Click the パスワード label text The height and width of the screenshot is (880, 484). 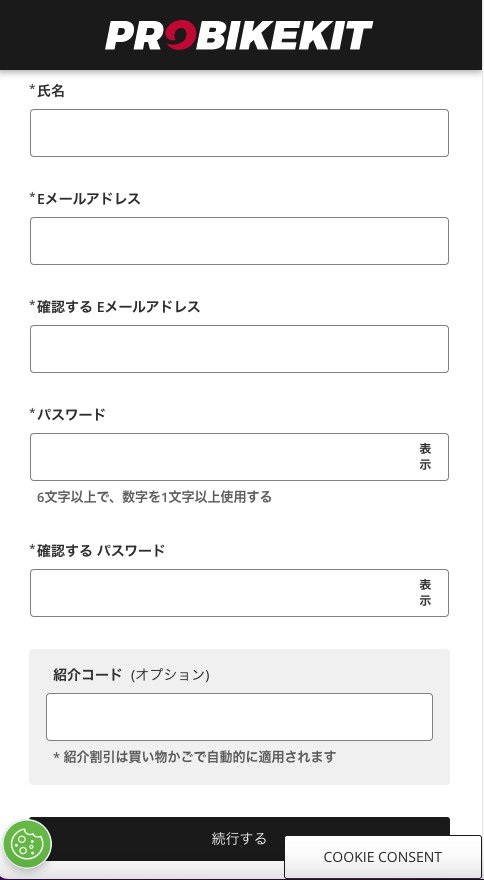pos(67,414)
